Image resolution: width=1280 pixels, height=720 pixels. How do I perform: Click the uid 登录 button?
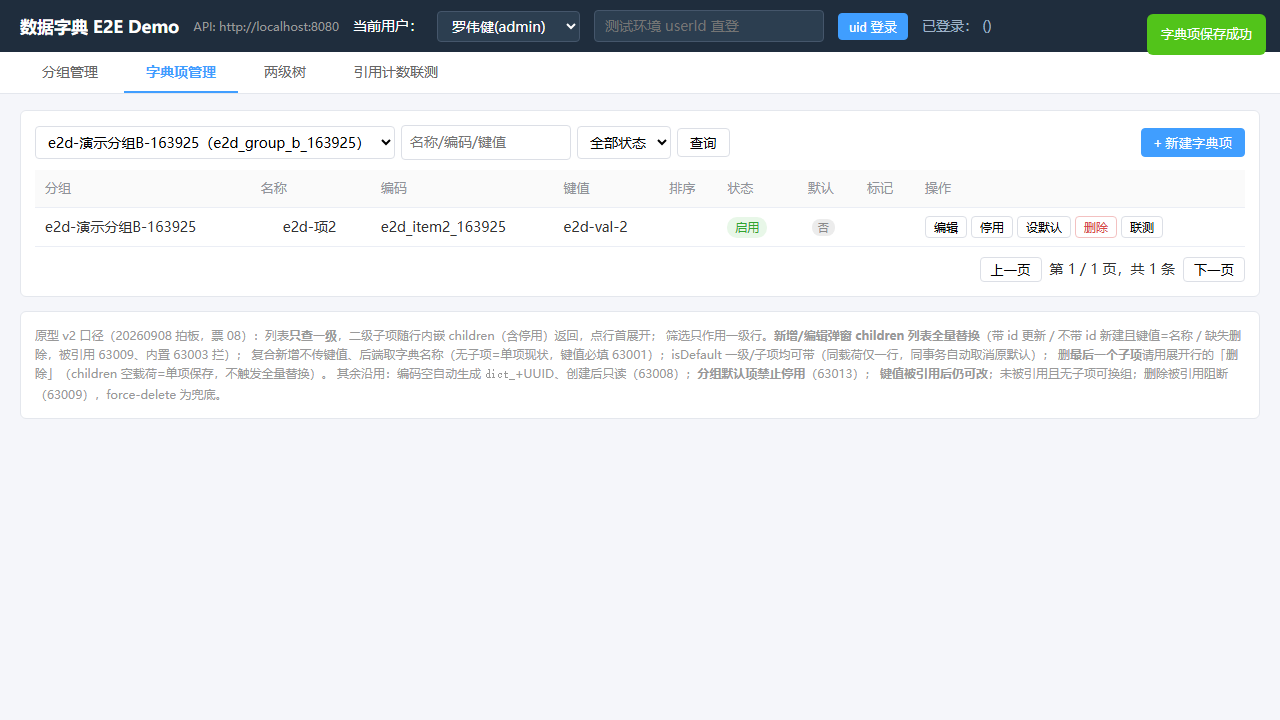pyautogui.click(x=873, y=27)
